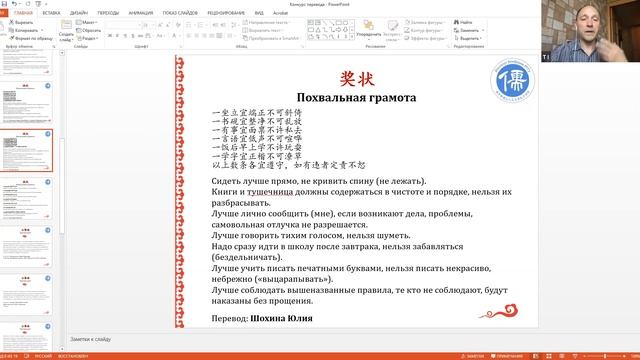Toggle underline (Ч) formatting
The width and height of the screenshot is (640, 360).
coord(125,36)
